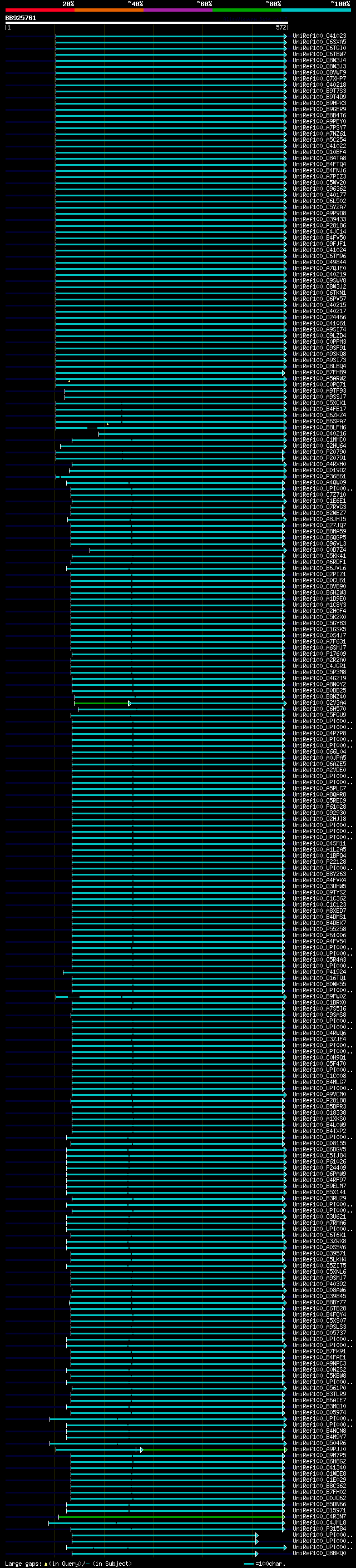
Task: Click the green alignment bar of A9PJJ0
Action: coord(213,1450)
